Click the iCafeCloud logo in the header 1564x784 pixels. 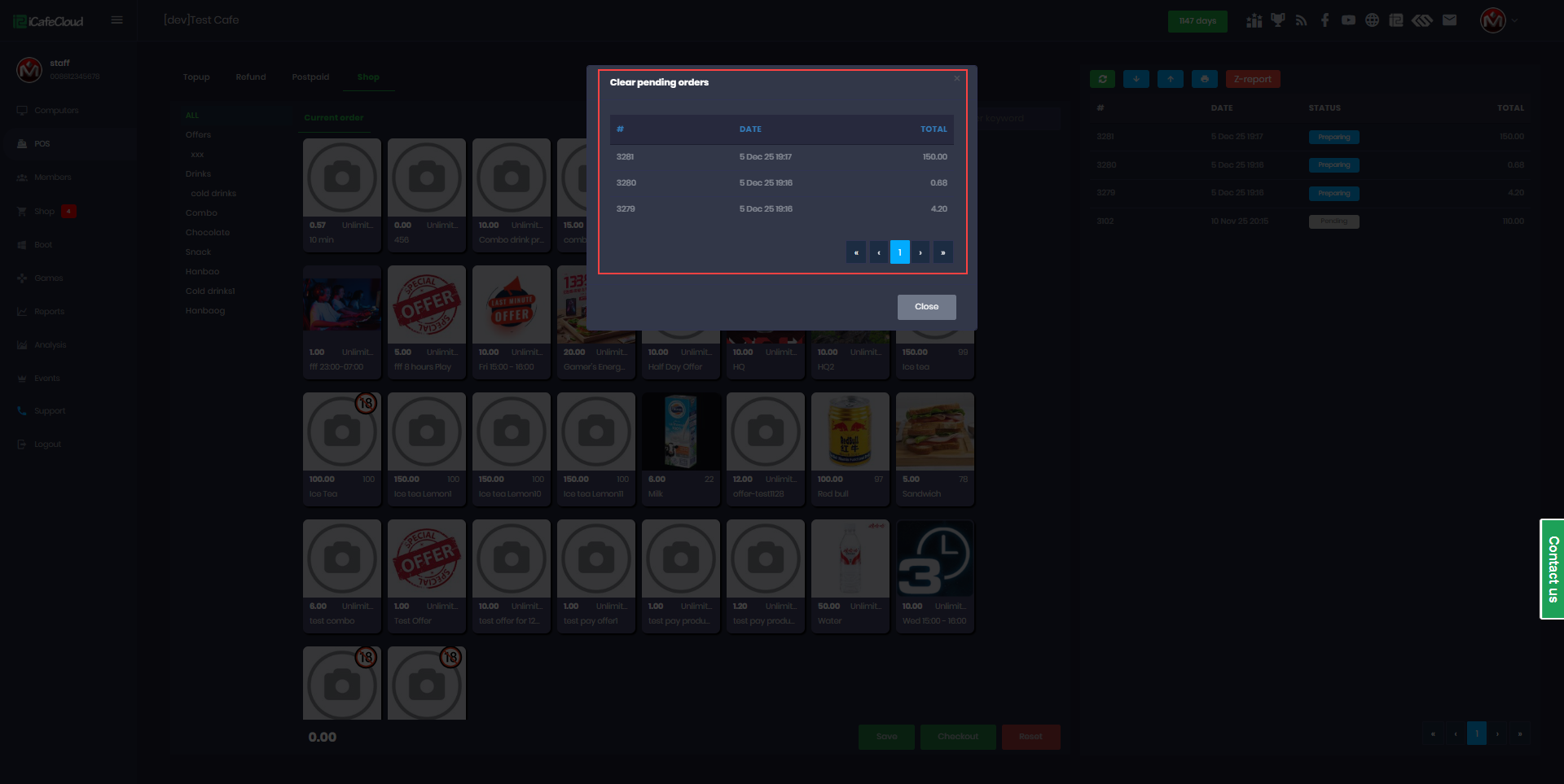[x=48, y=21]
